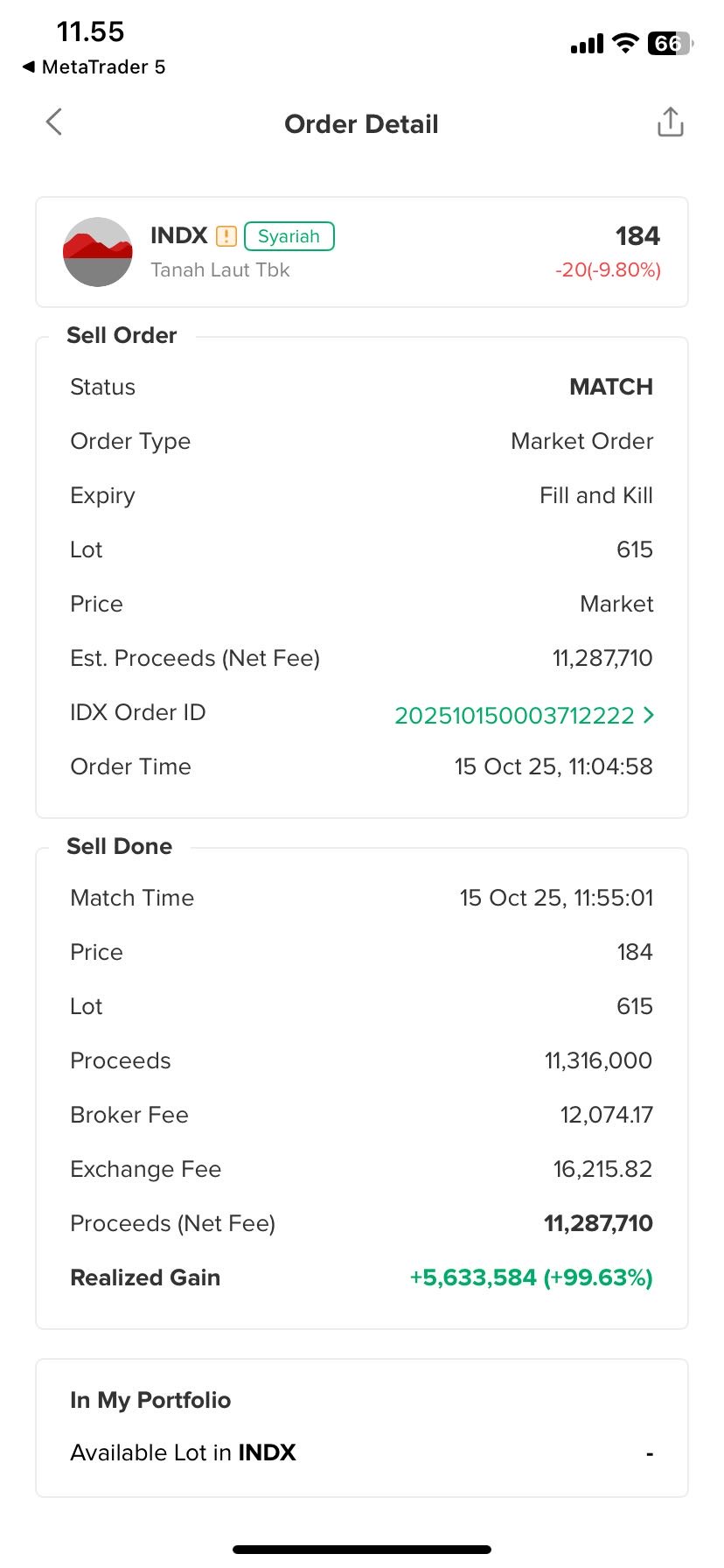Tap the home indicator bar
This screenshot has height=1568, width=724.
point(361,1550)
